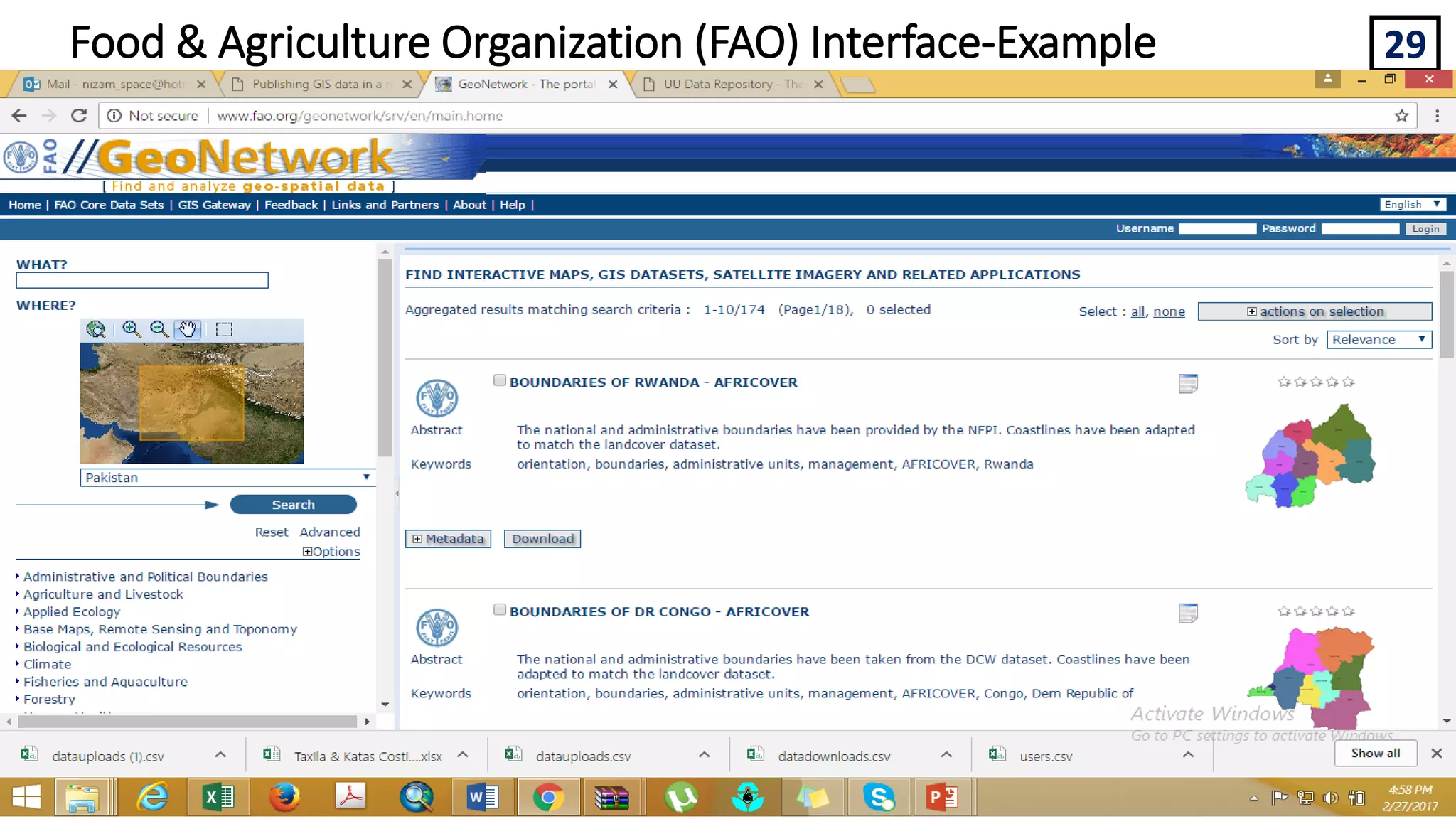Click the WHAT search input field
Screen dimensions: 1456x819
click(x=142, y=280)
